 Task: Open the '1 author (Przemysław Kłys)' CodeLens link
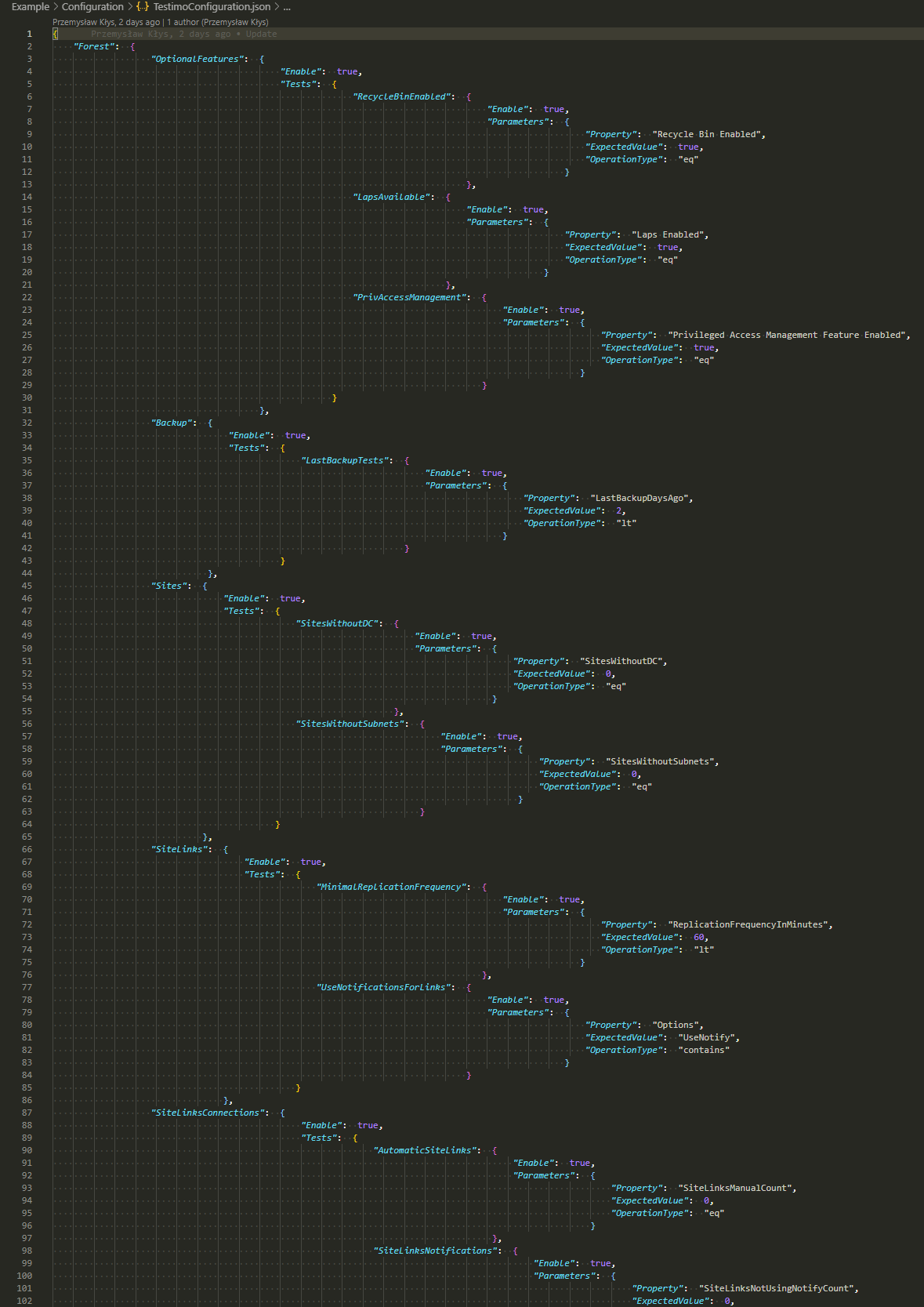(218, 22)
